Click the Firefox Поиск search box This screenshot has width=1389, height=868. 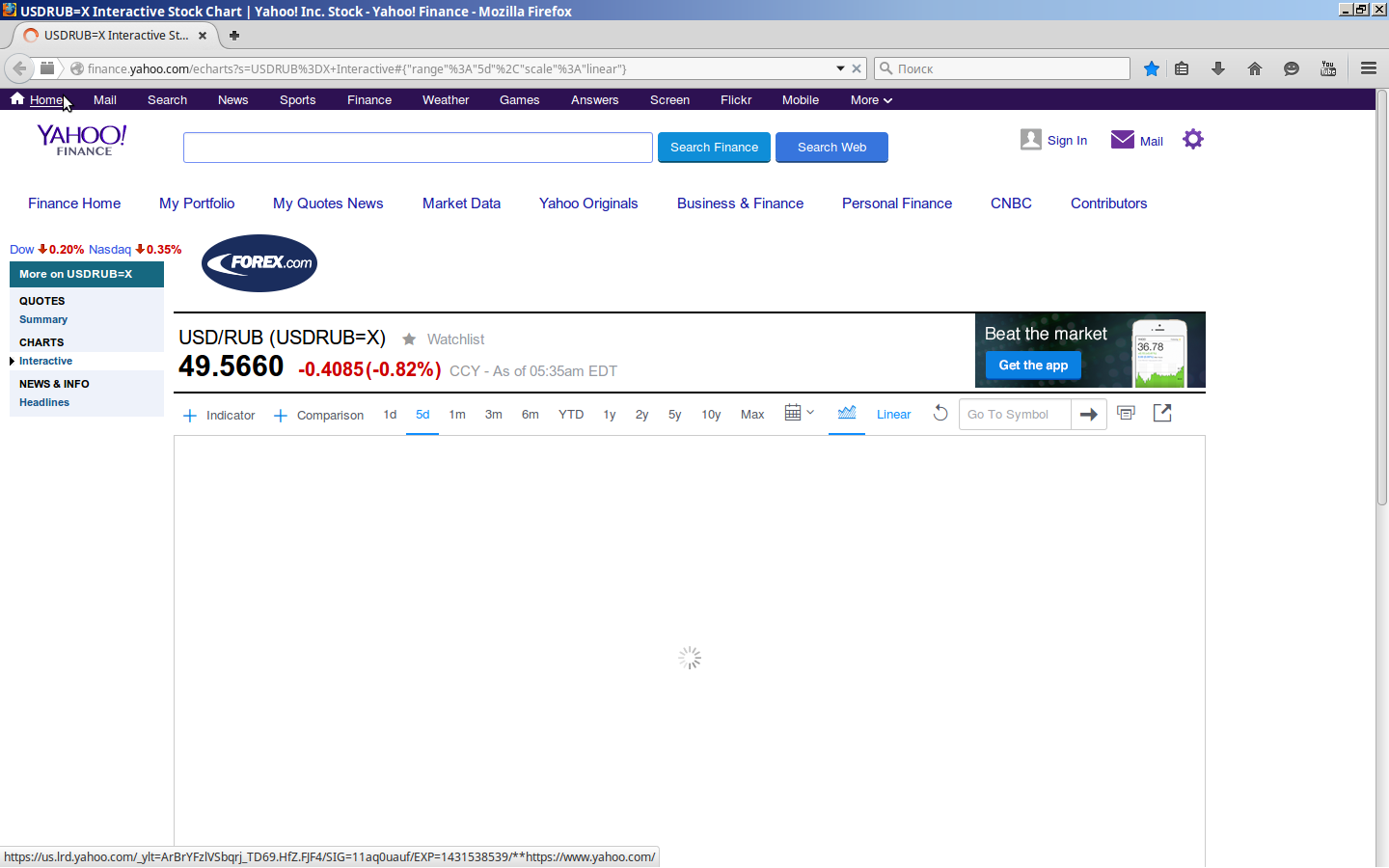(x=1002, y=68)
